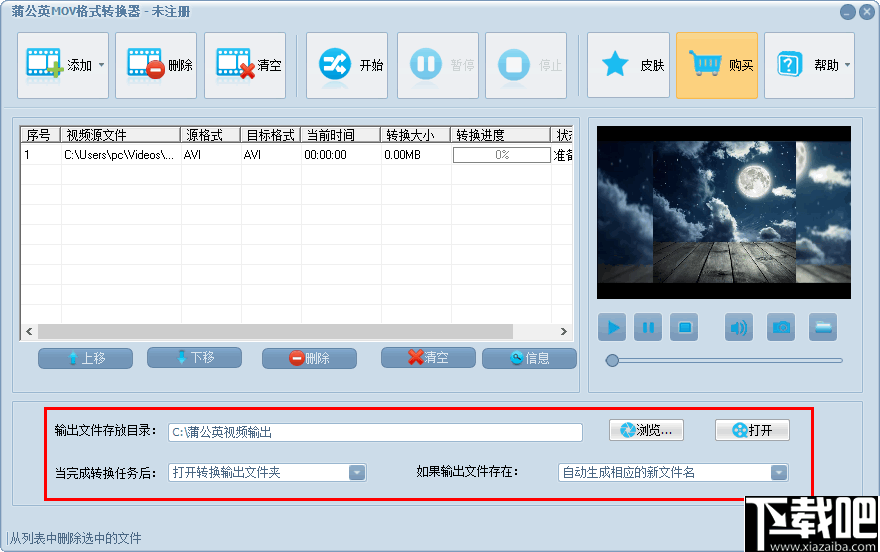The image size is (880, 552).
Task: Click the 清空 button below the list
Action: point(428,357)
